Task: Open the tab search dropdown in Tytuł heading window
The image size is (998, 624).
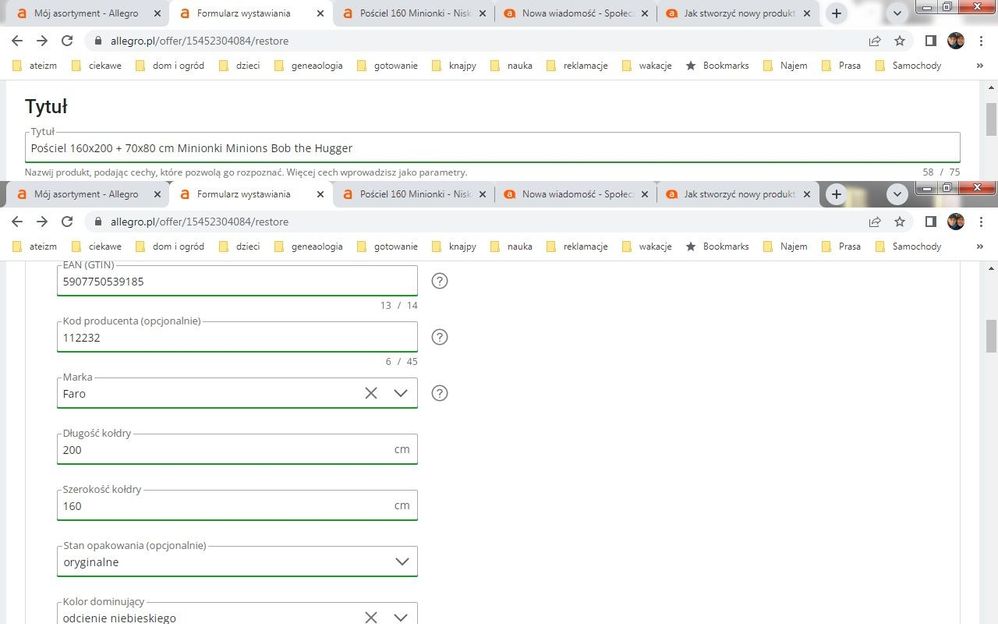Action: click(x=897, y=13)
